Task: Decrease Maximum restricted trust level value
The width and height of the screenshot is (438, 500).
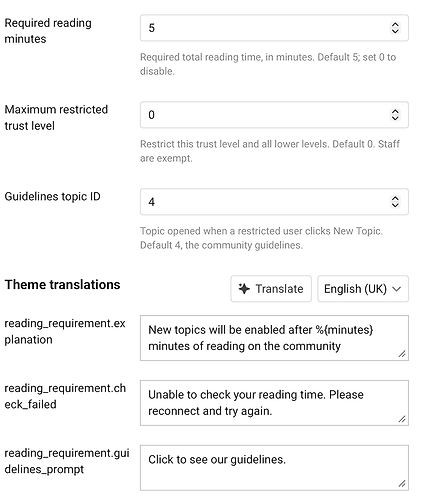Action: (395, 118)
